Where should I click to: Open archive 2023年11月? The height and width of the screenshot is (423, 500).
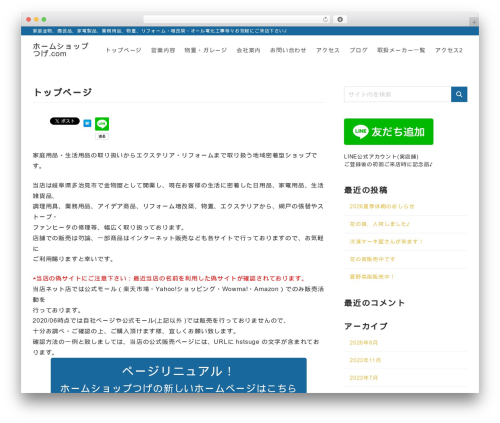point(365,360)
